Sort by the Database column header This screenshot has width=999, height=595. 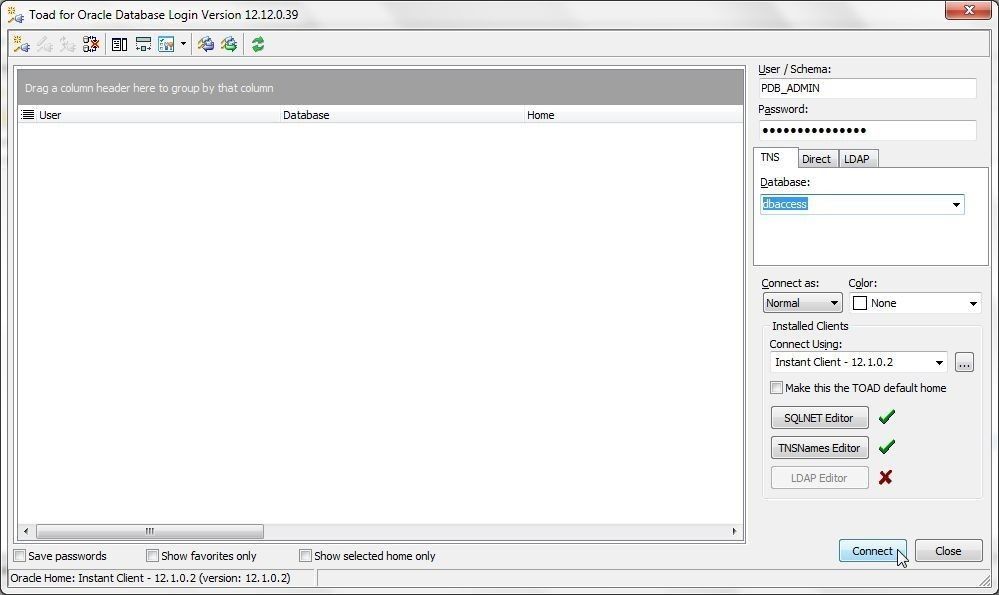402,115
